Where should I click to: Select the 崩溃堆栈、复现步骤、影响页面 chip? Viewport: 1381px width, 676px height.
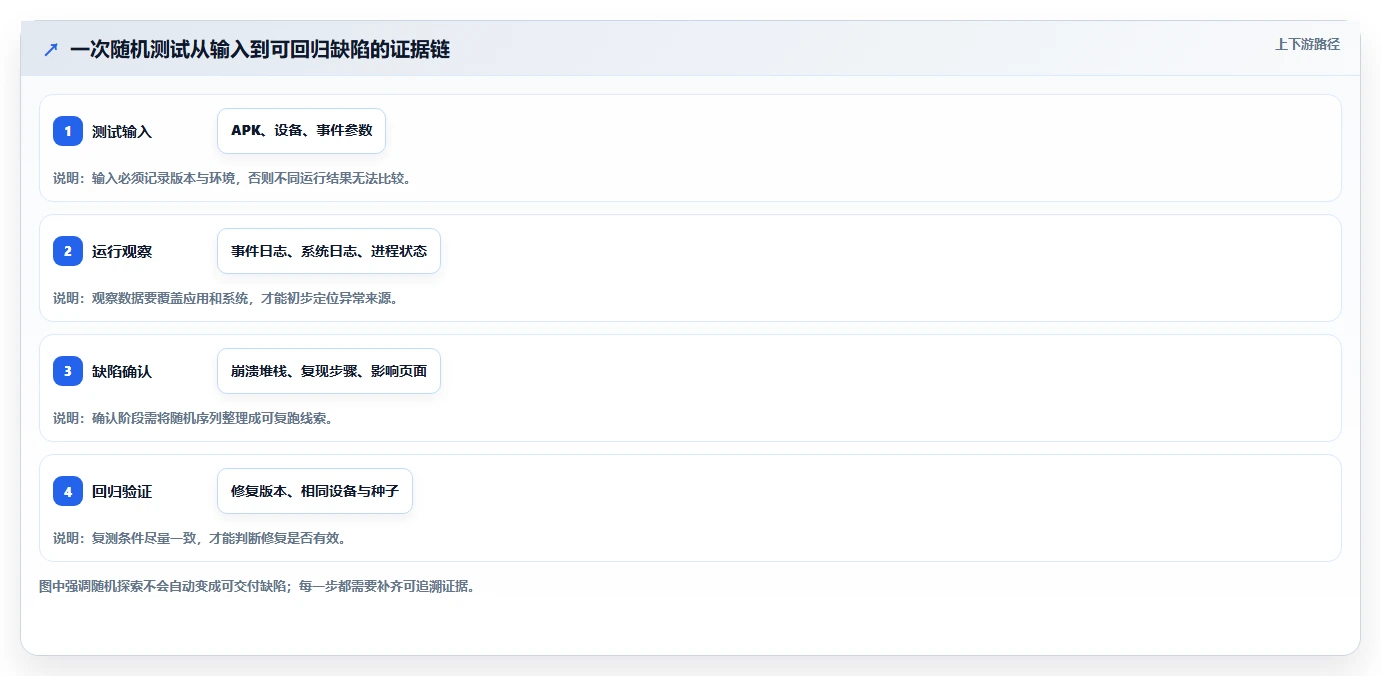[x=329, y=371]
